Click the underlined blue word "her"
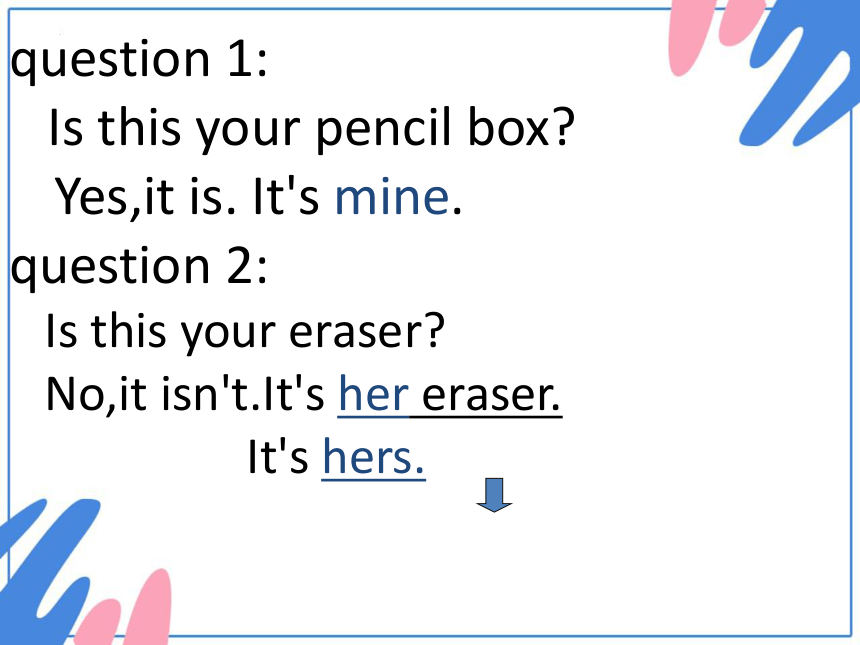860x645 pixels. point(374,394)
